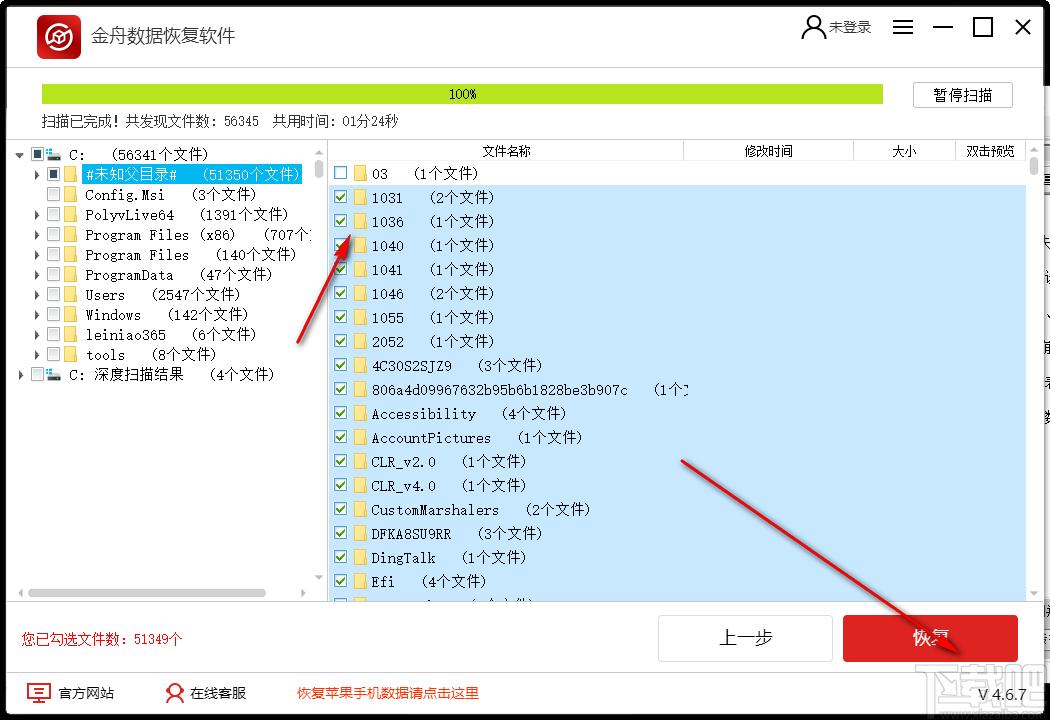Select the 1055 folder row
Image resolution: width=1050 pixels, height=720 pixels.
click(x=676, y=317)
